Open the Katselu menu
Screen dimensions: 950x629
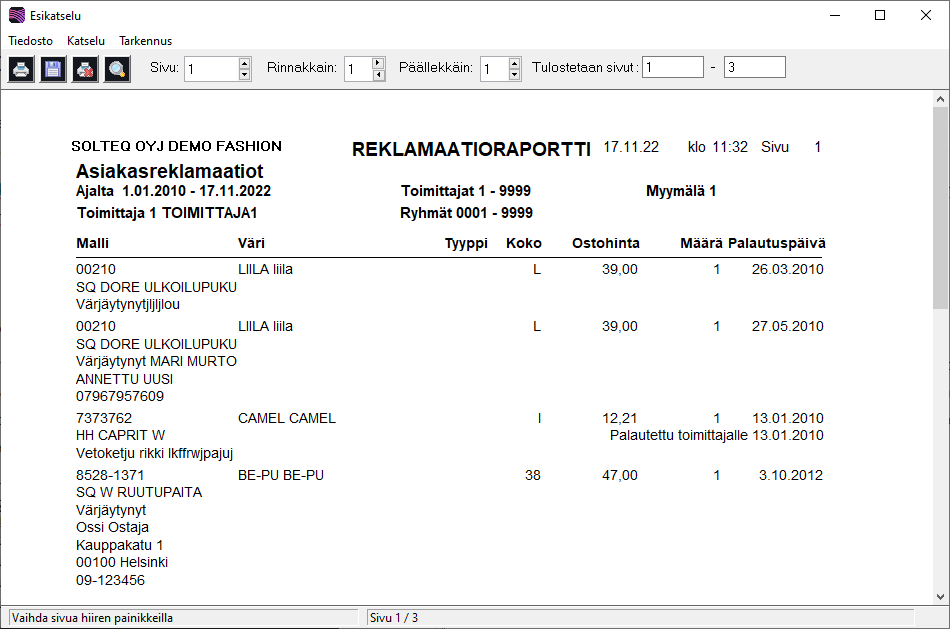point(86,41)
